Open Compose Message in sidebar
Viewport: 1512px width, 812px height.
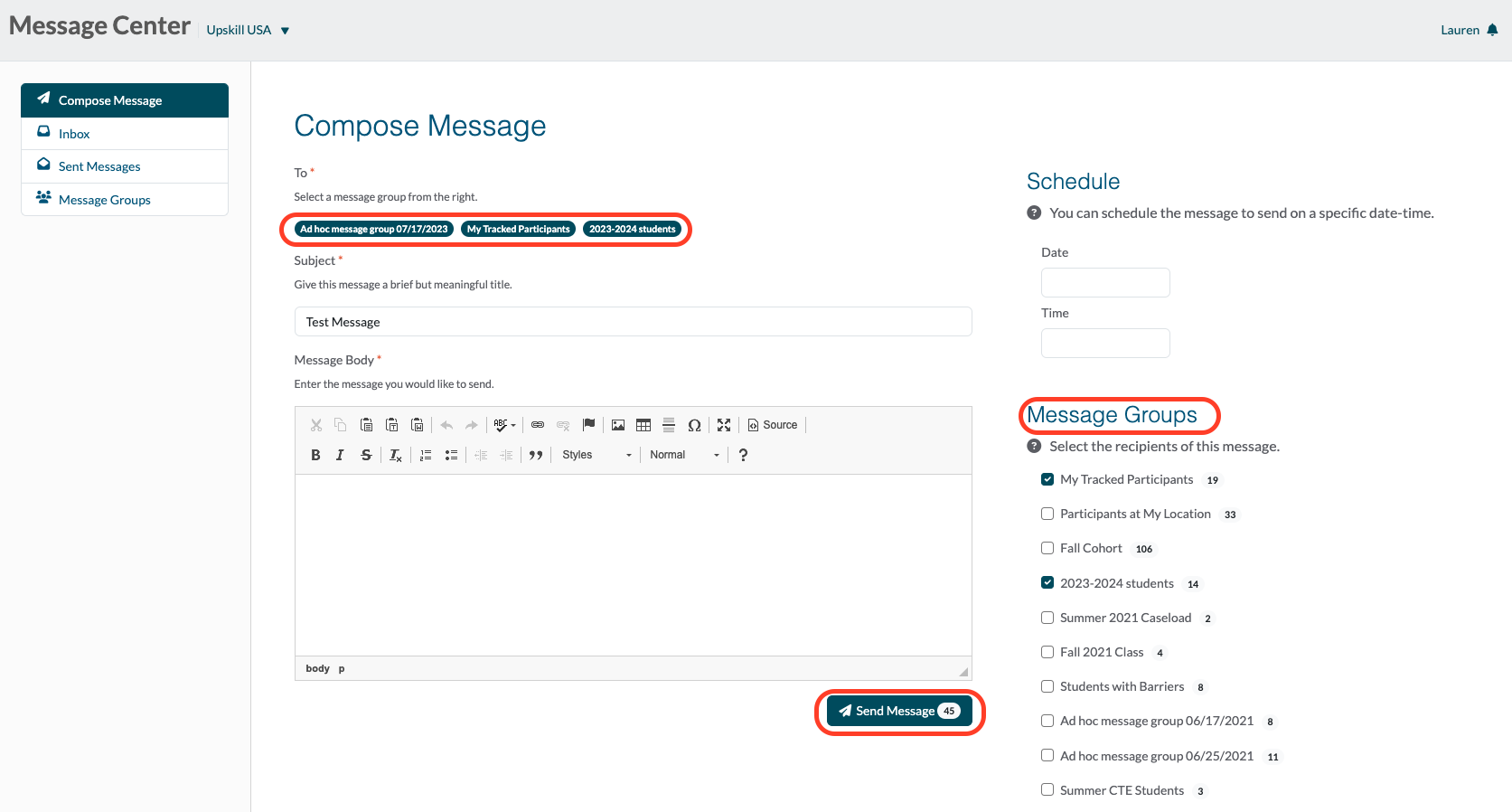[x=125, y=100]
